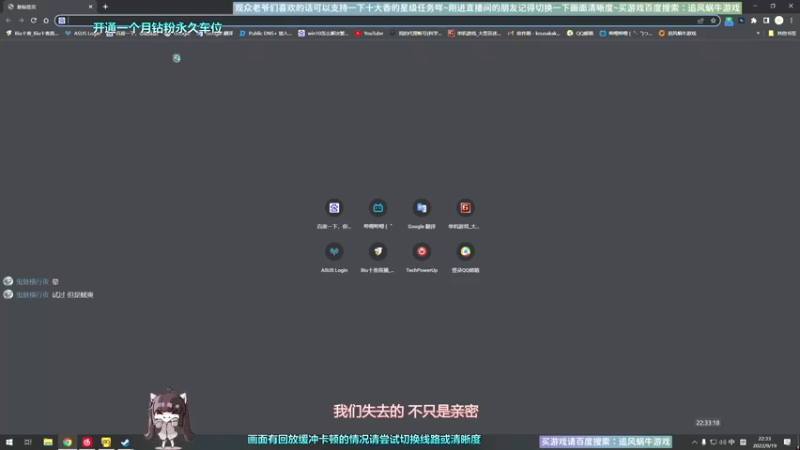The image size is (800, 450).
Task: Open the ASUS Login shortcut tile
Action: click(334, 257)
